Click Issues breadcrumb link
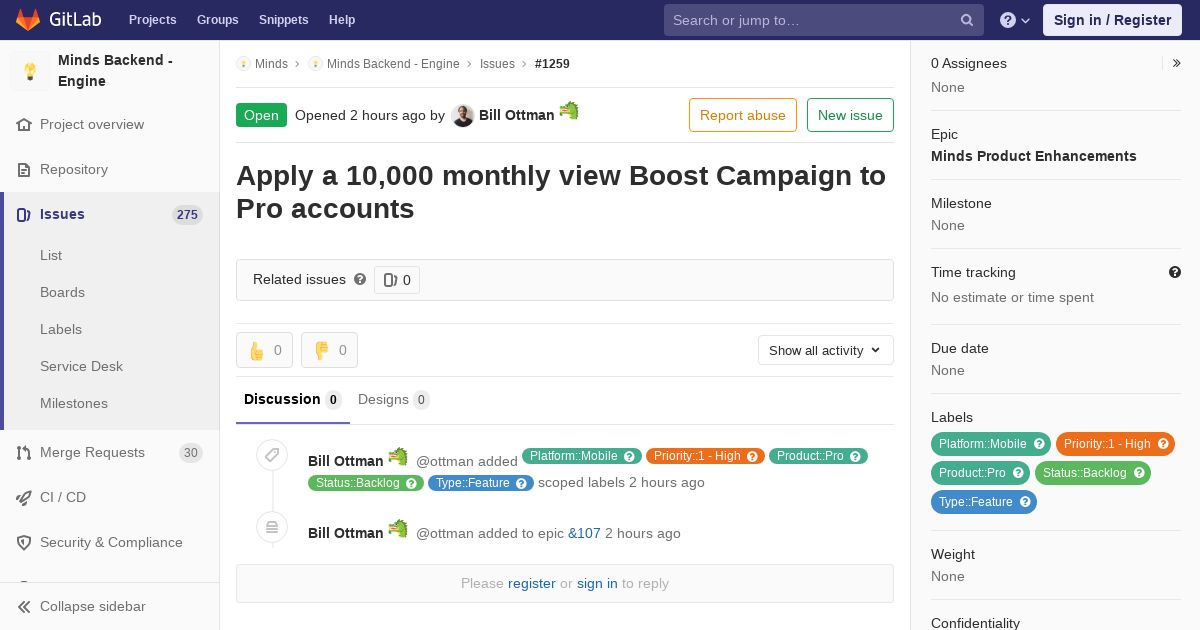1200x630 pixels. click(497, 64)
